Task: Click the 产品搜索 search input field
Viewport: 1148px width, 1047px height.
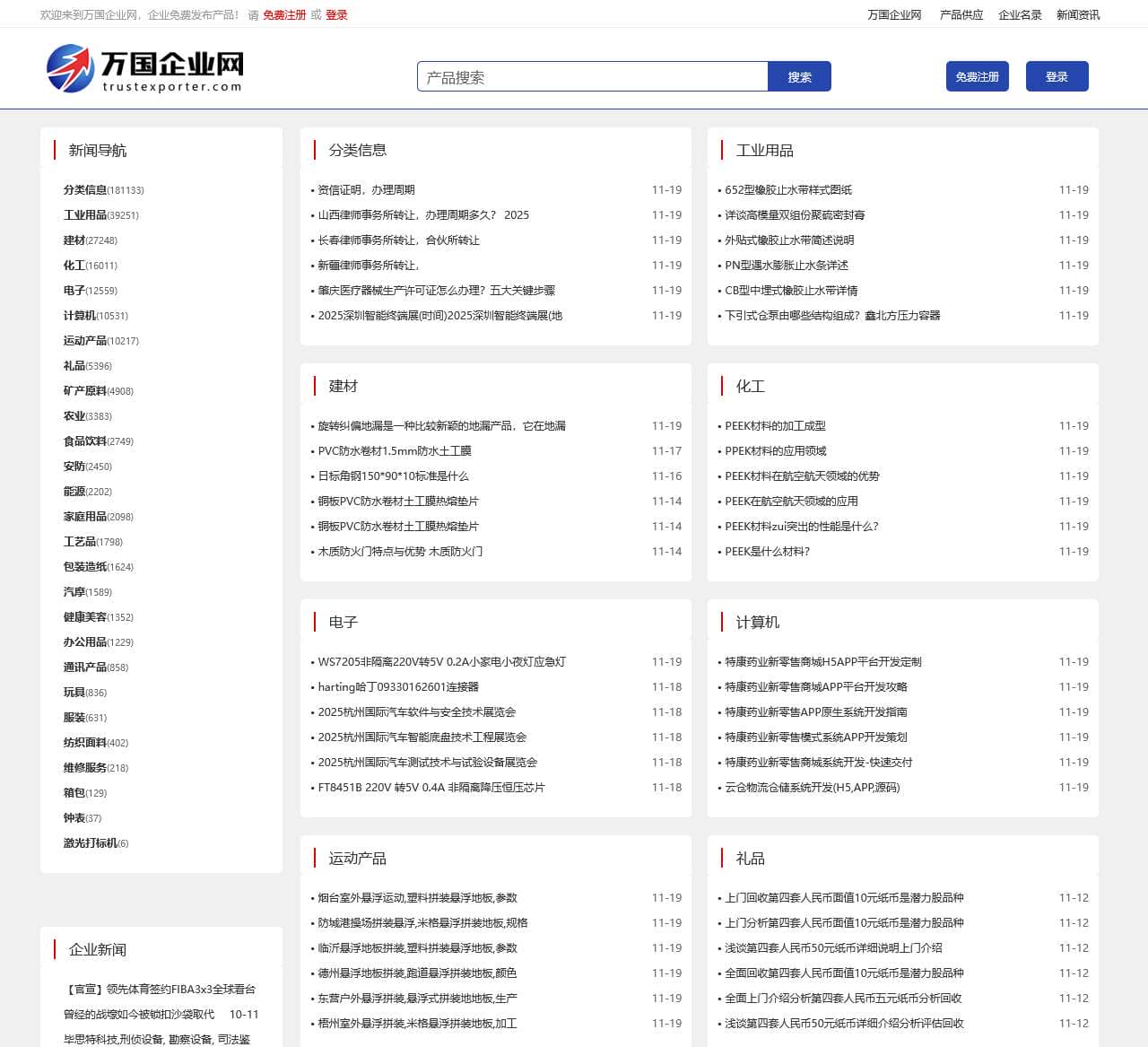Action: [x=592, y=76]
